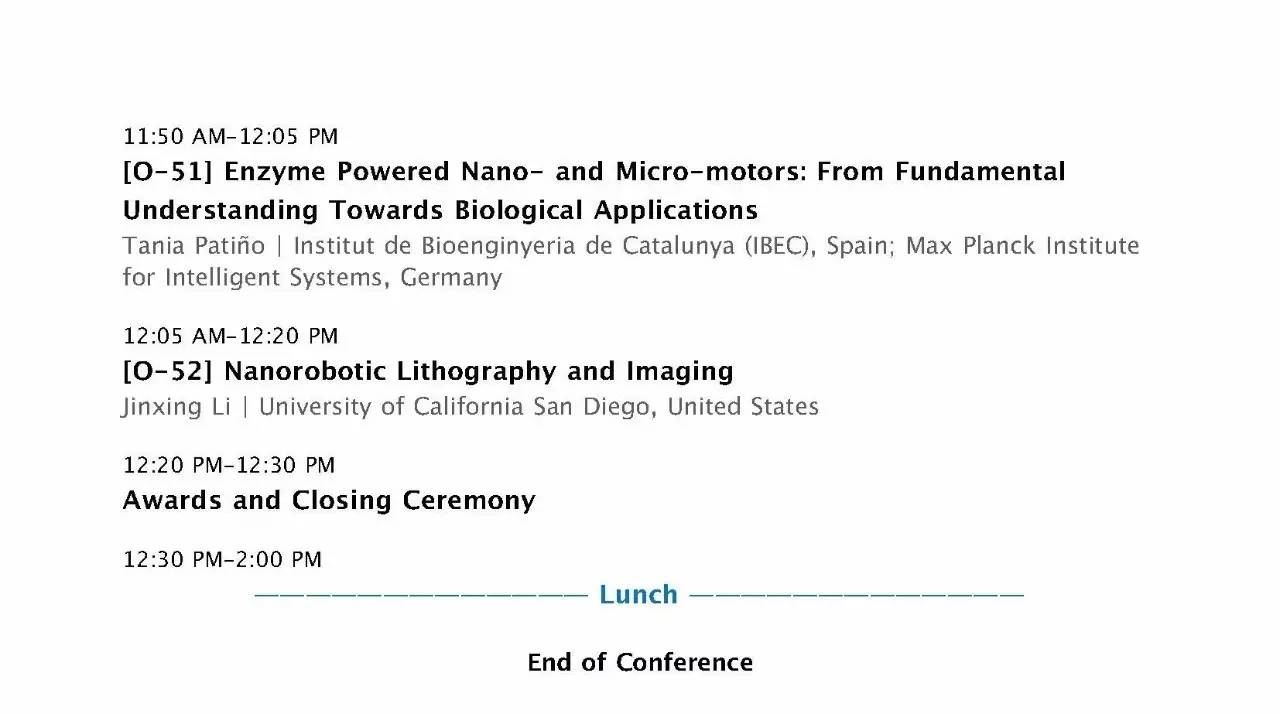Open the Enzyme Powered Nano- and Micro-motors title
1280x714 pixels.
645,172
